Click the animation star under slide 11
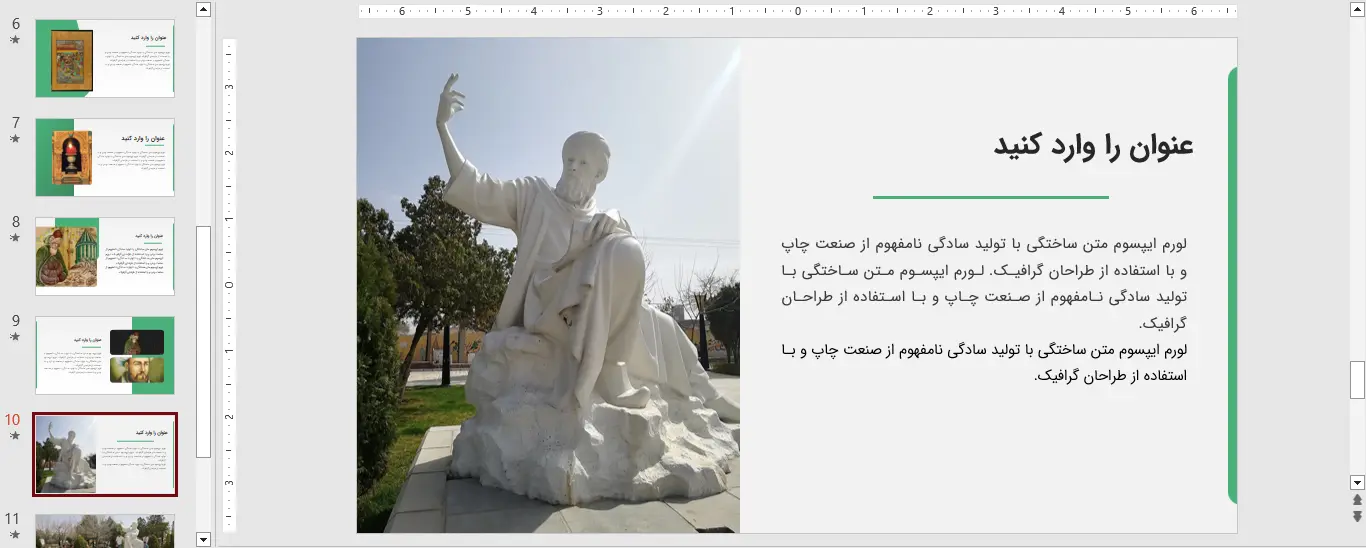The width and height of the screenshot is (1366, 548). [14, 535]
